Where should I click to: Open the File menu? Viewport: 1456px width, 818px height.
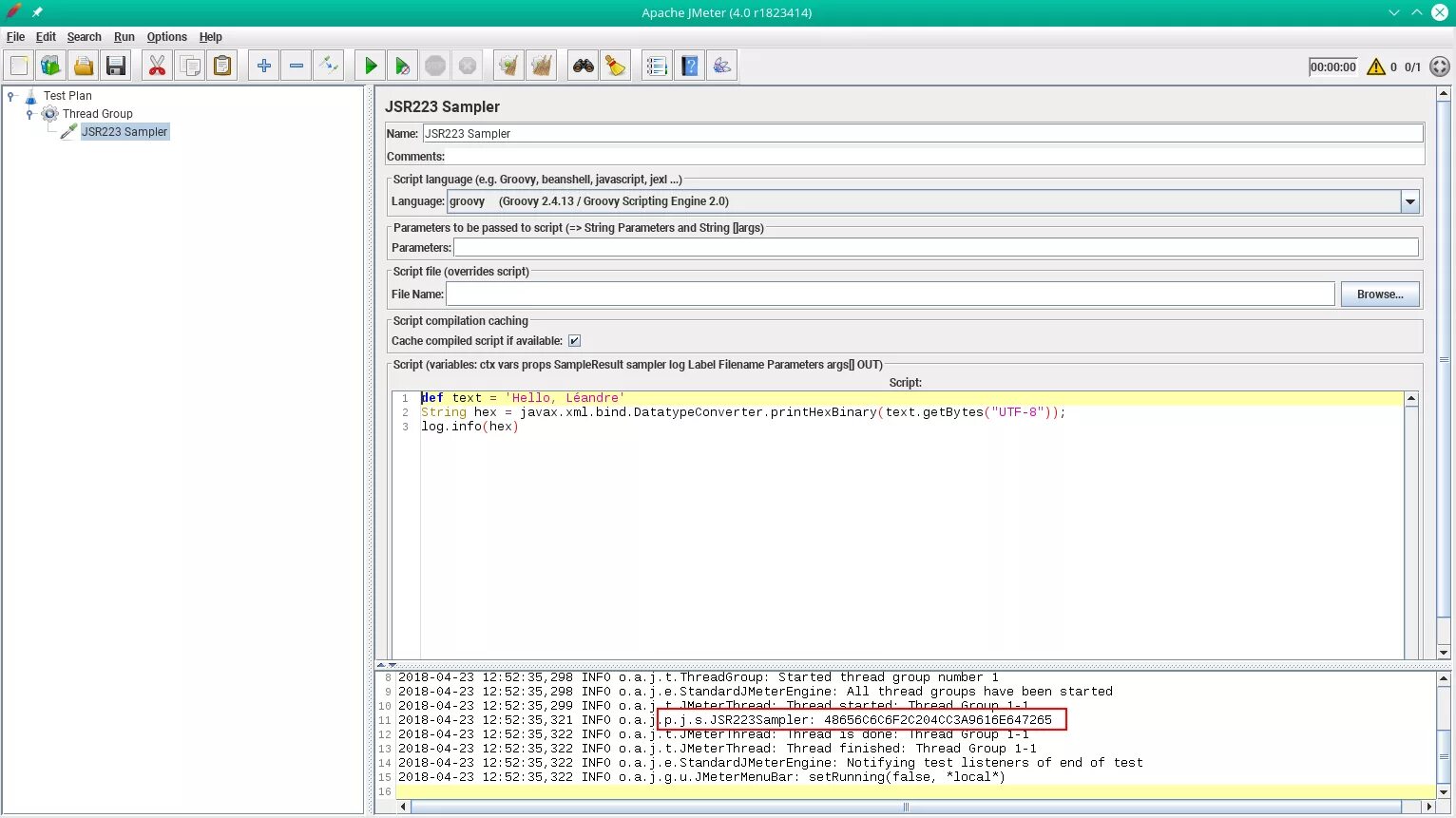[x=15, y=37]
